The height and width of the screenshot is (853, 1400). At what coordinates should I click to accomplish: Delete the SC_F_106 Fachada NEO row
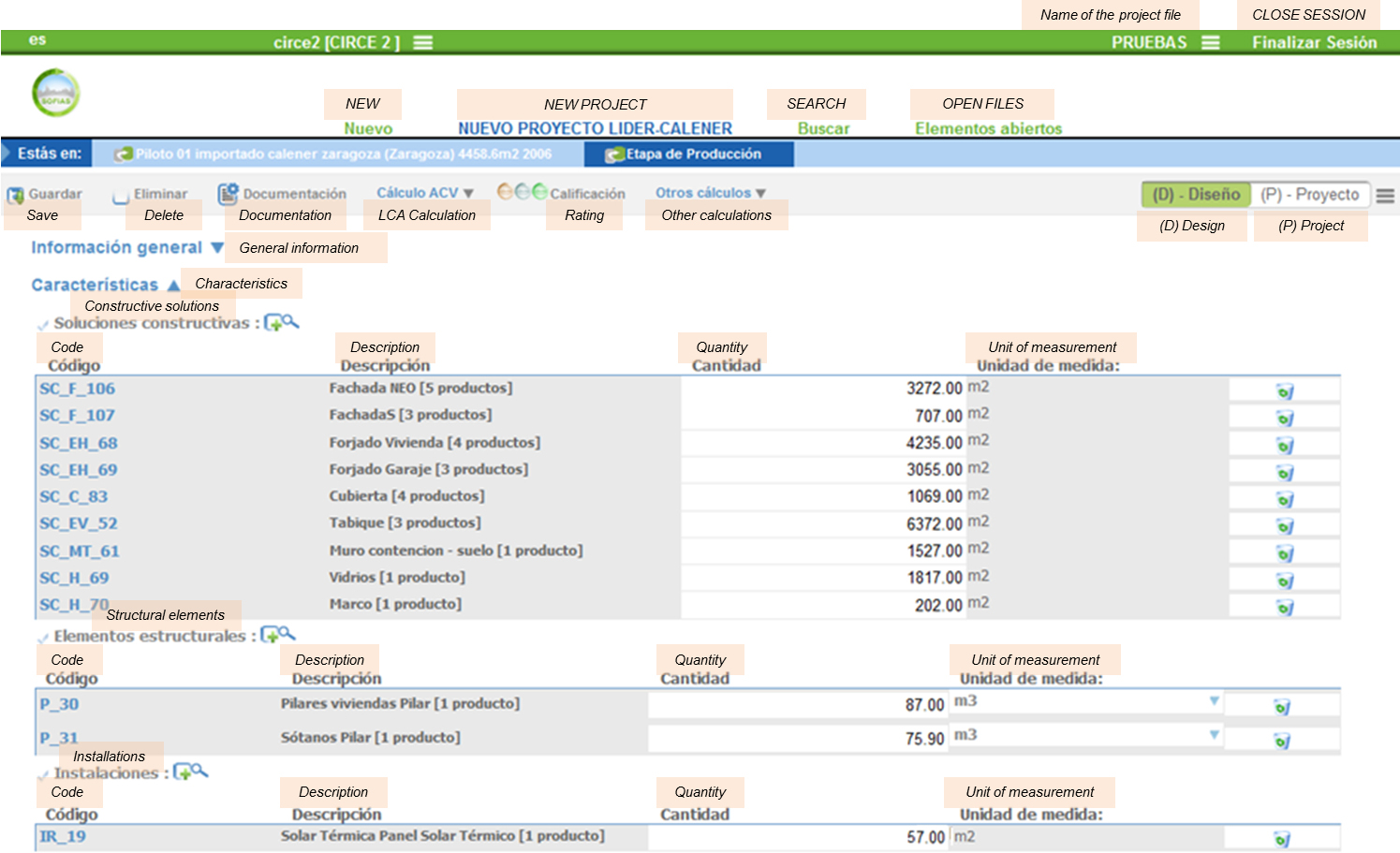coord(1285,391)
